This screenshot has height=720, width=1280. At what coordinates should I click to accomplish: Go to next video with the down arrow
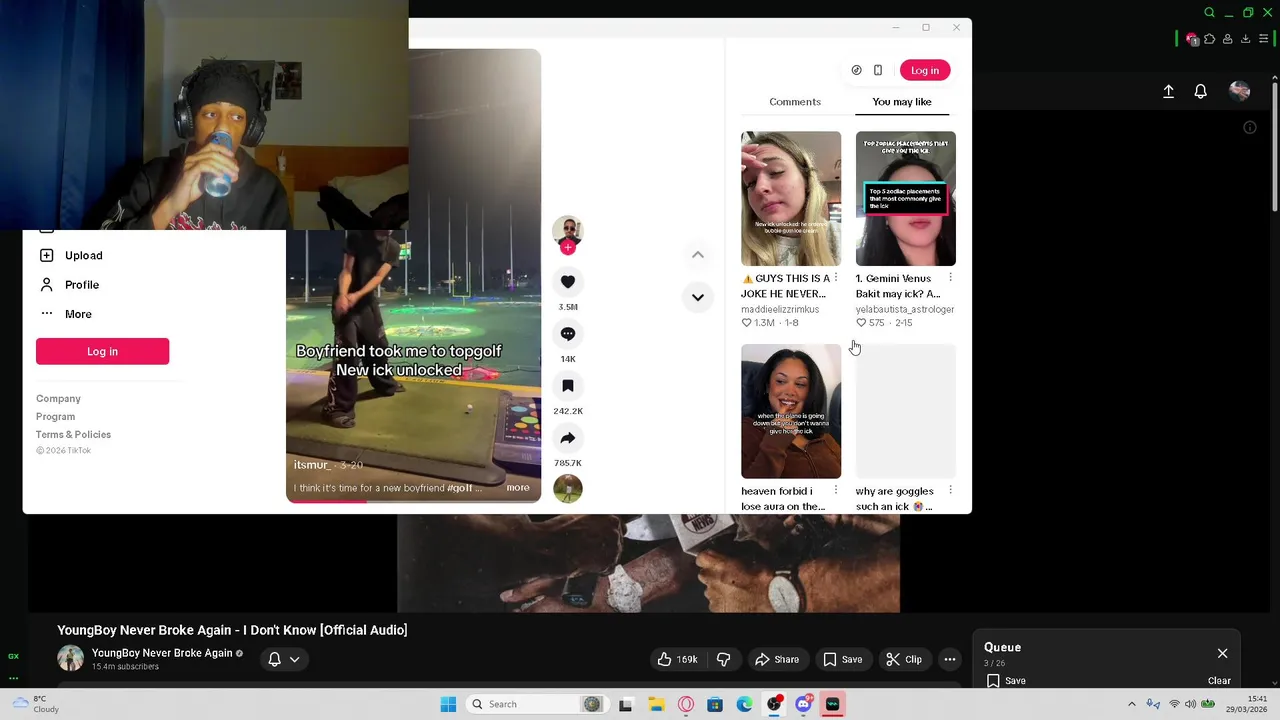point(698,297)
